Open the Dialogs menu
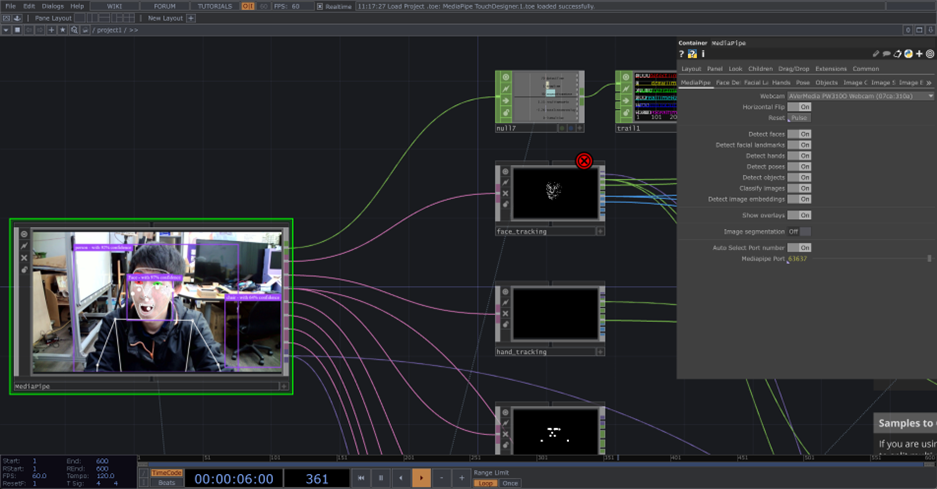Viewport: 937px width, 489px height. [x=53, y=6]
